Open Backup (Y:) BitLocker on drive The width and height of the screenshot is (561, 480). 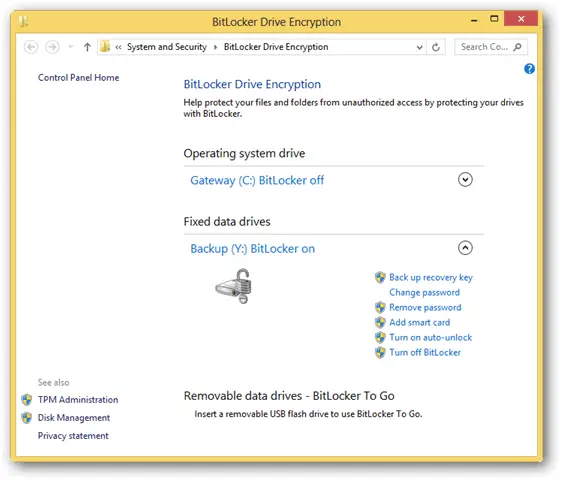coord(253,248)
